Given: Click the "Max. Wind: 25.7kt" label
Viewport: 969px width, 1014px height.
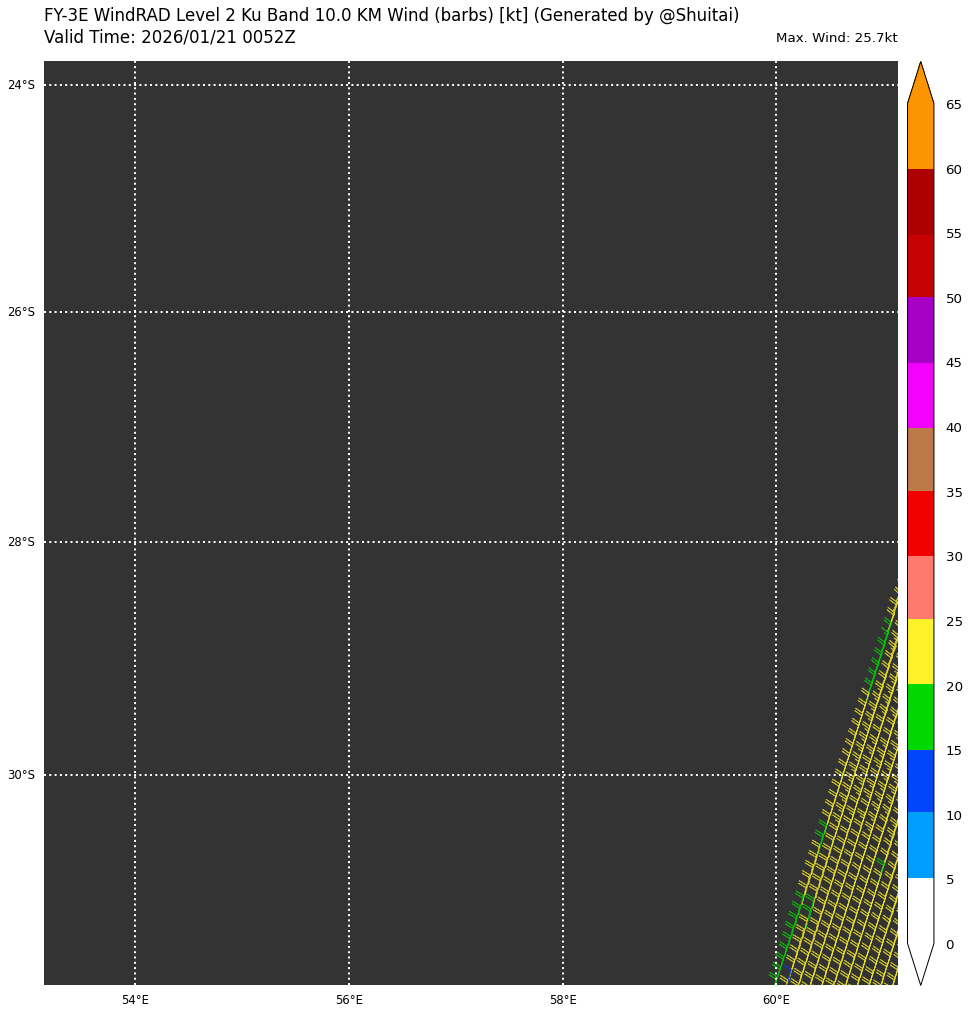Looking at the screenshot, I should point(836,38).
